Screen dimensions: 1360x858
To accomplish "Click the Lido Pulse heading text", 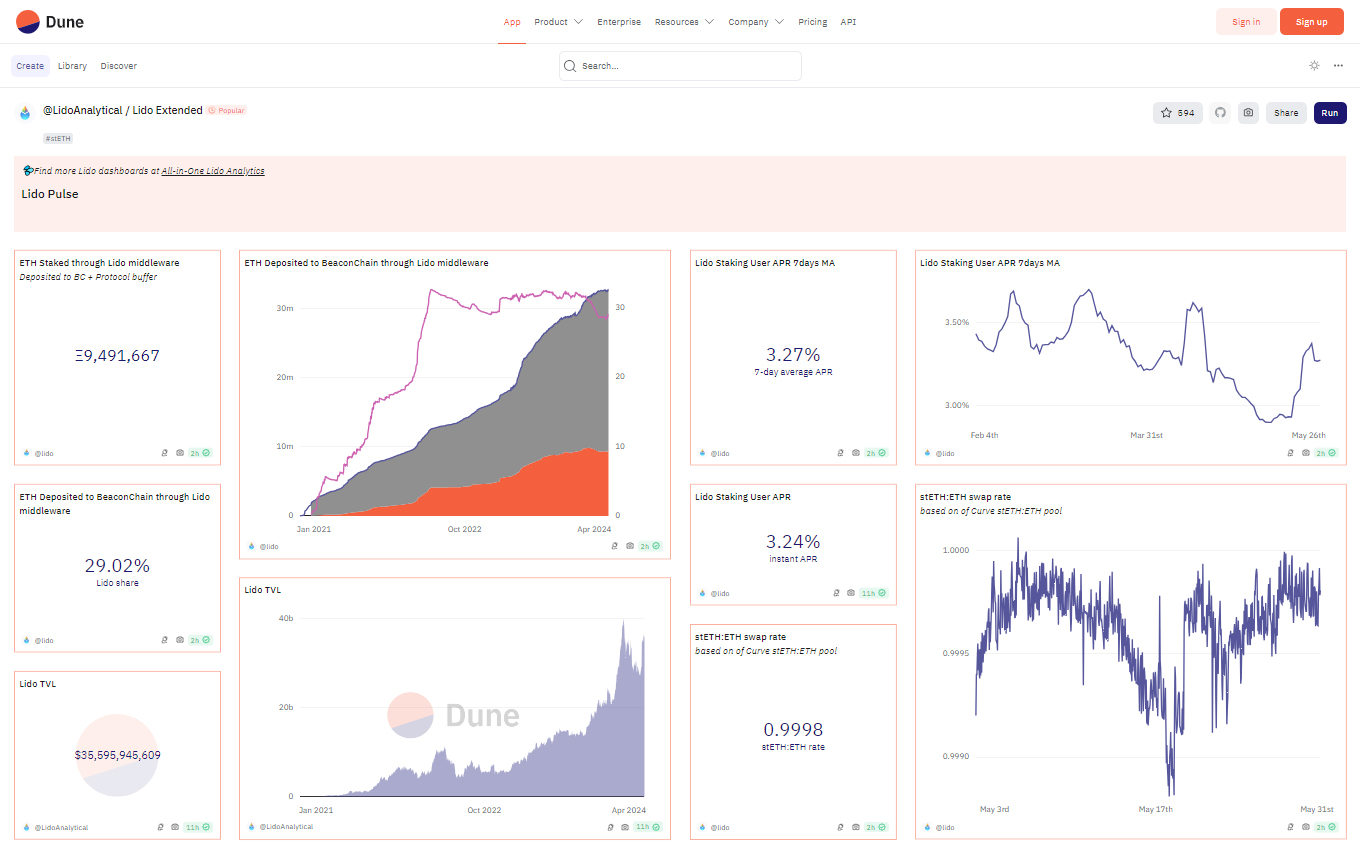I will click(x=50, y=194).
